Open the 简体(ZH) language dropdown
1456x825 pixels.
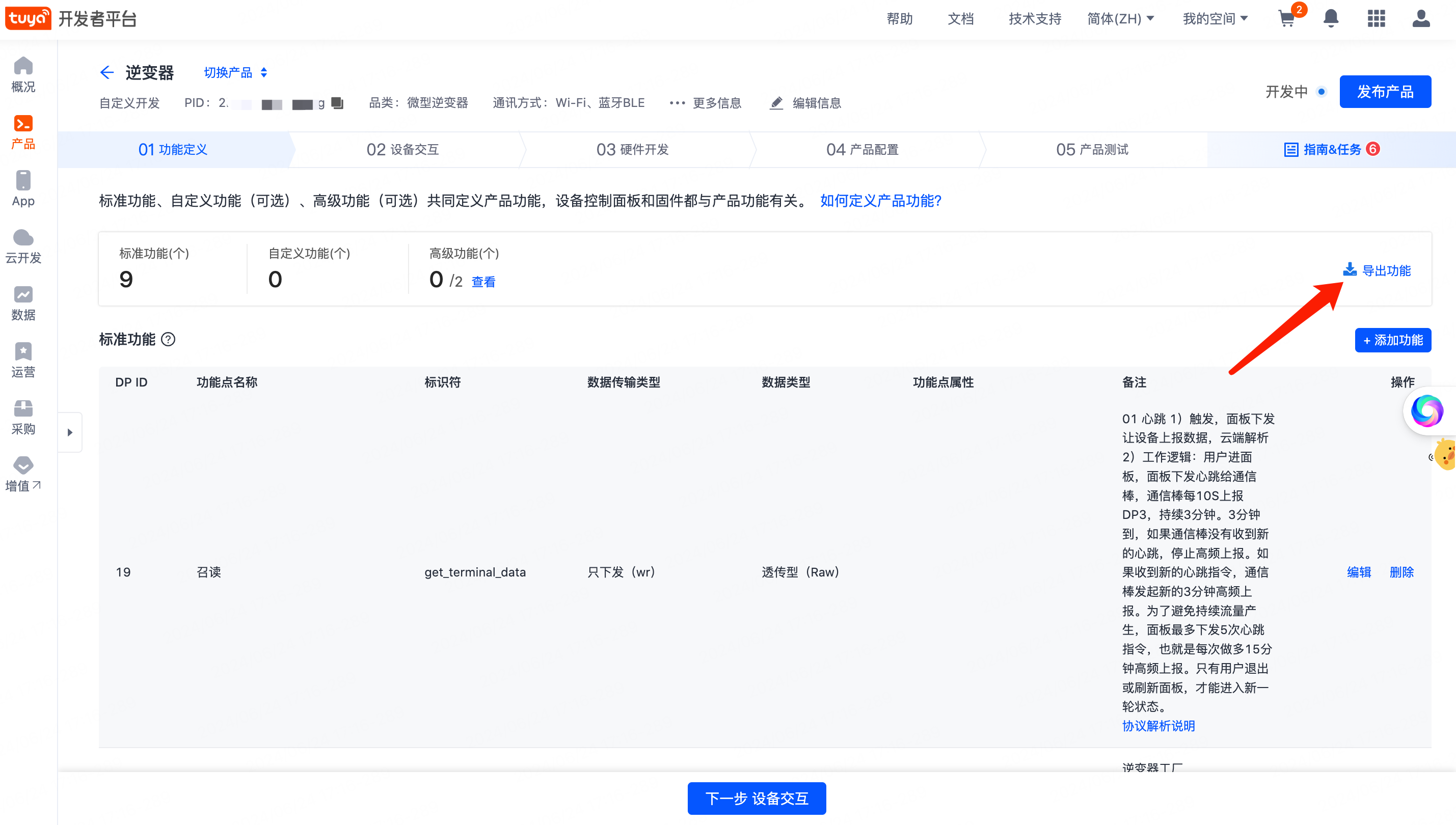[x=1120, y=19]
